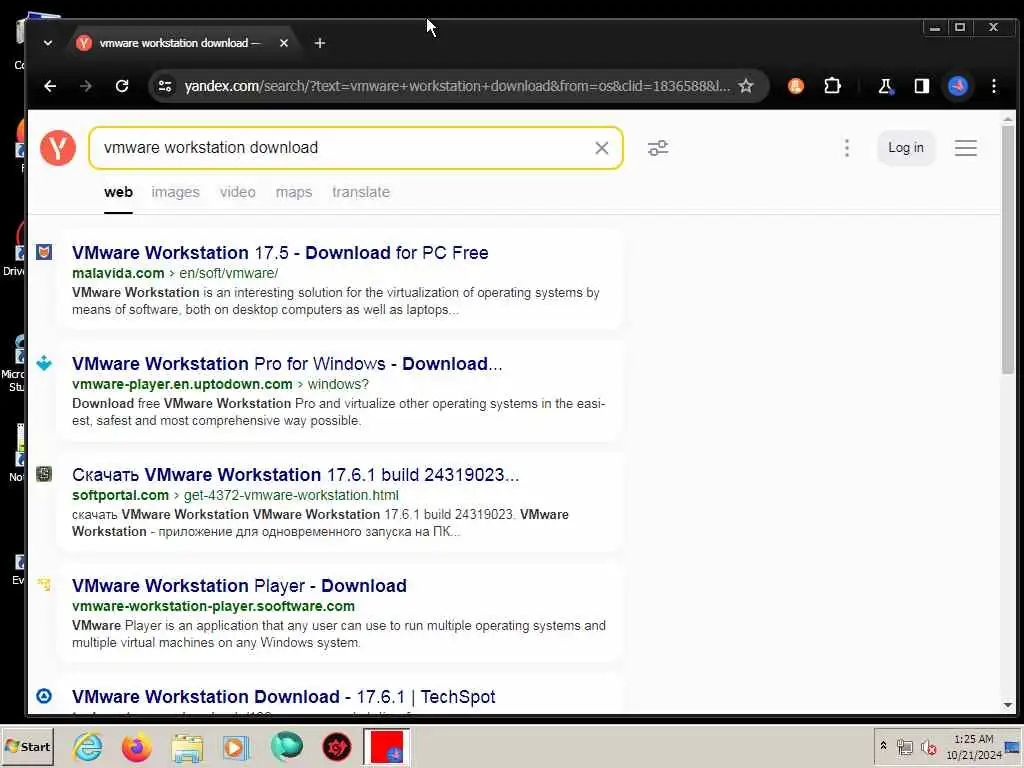Viewport: 1024px width, 768px height.
Task: Open VMware Workstation Download TechSpot result
Action: pyautogui.click(x=283, y=697)
